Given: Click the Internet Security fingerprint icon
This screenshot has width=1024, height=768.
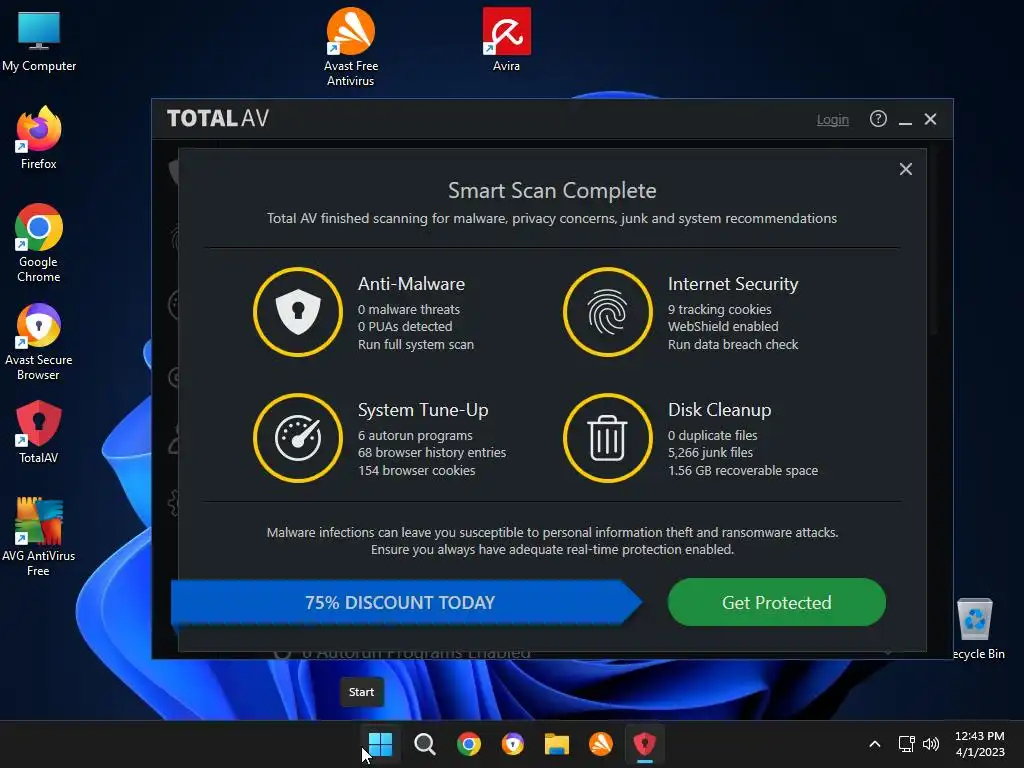Looking at the screenshot, I should click(607, 312).
